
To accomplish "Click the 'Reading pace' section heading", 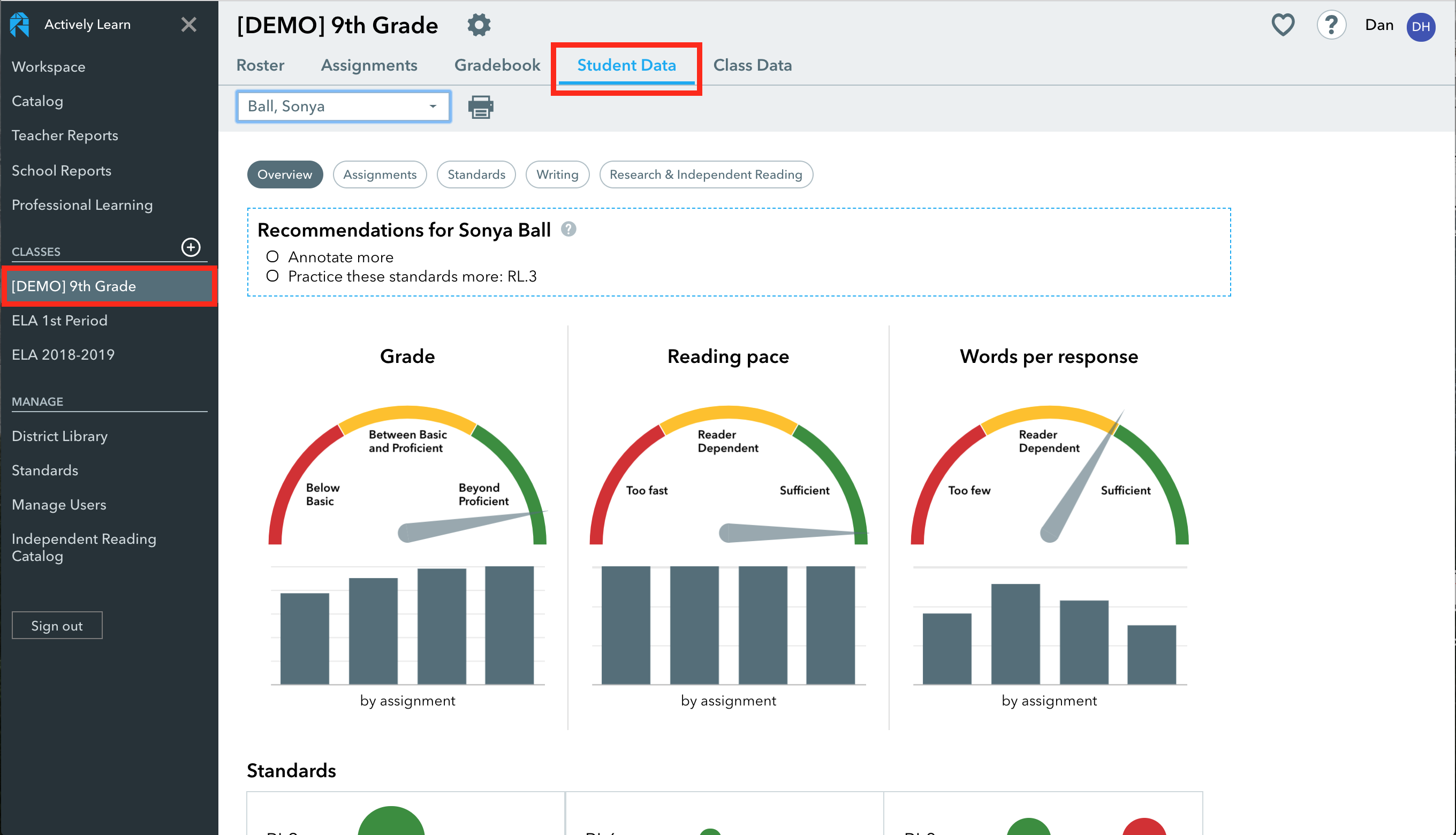I will pyautogui.click(x=729, y=356).
